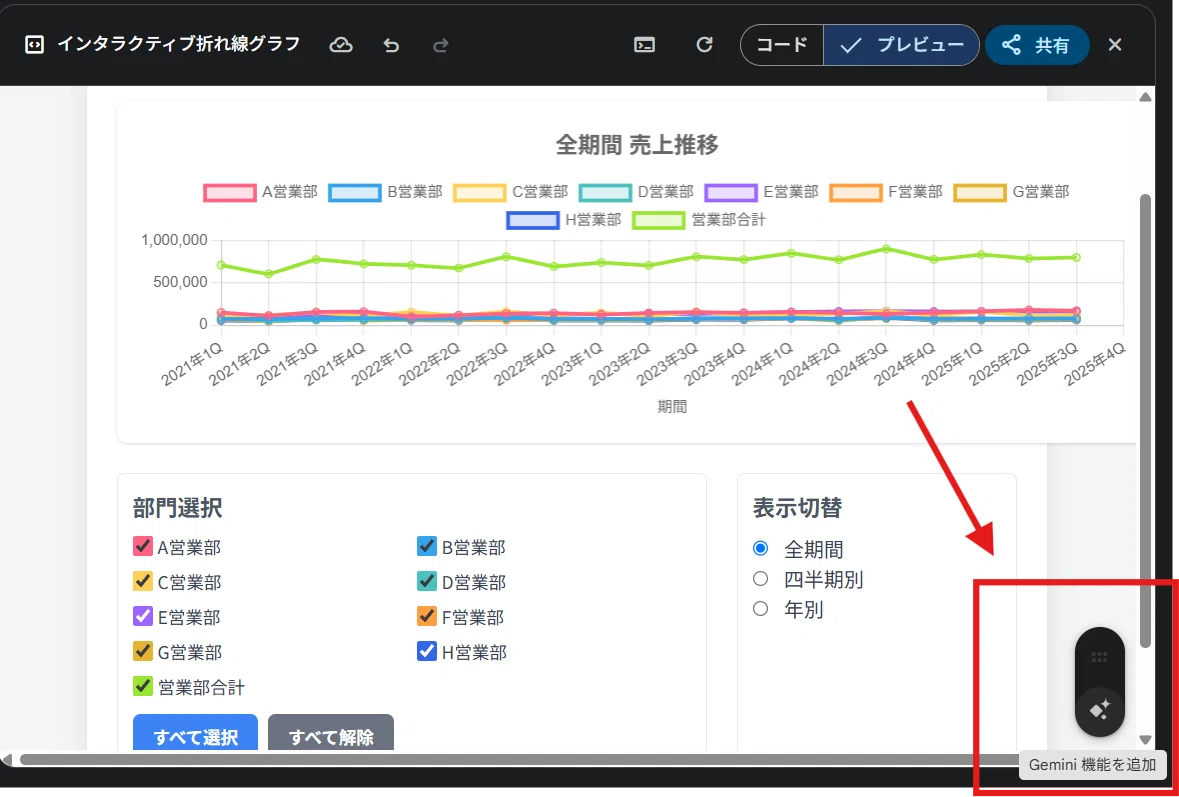
Task: Uncheck the B営業部 checkbox
Action: tap(427, 547)
